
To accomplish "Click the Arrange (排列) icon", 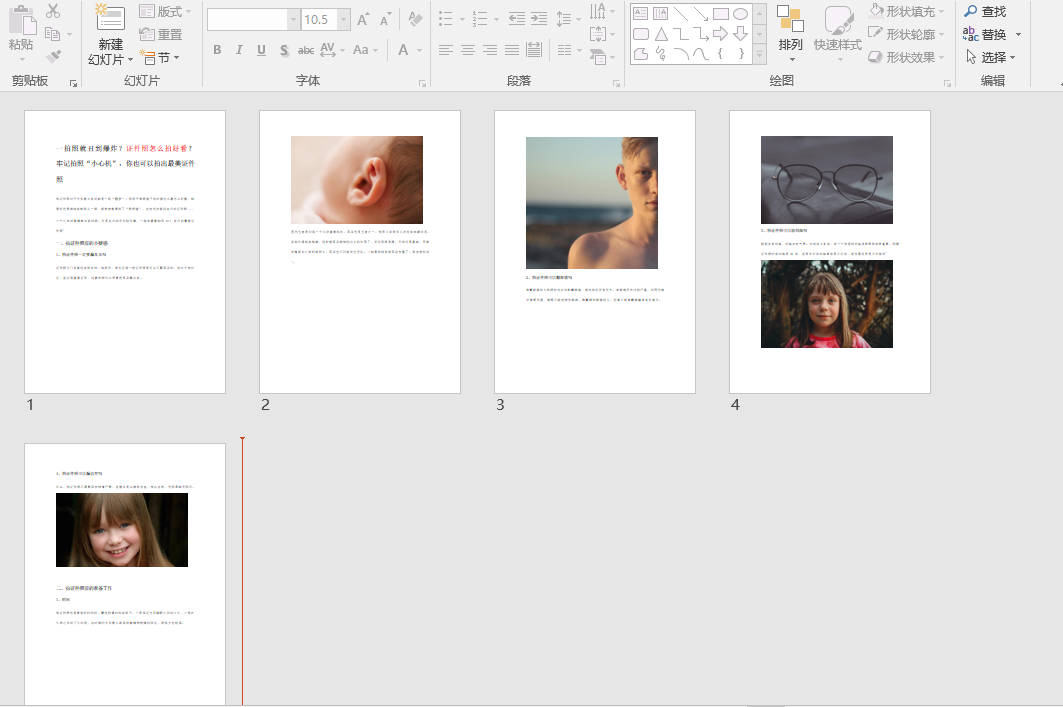I will click(790, 20).
